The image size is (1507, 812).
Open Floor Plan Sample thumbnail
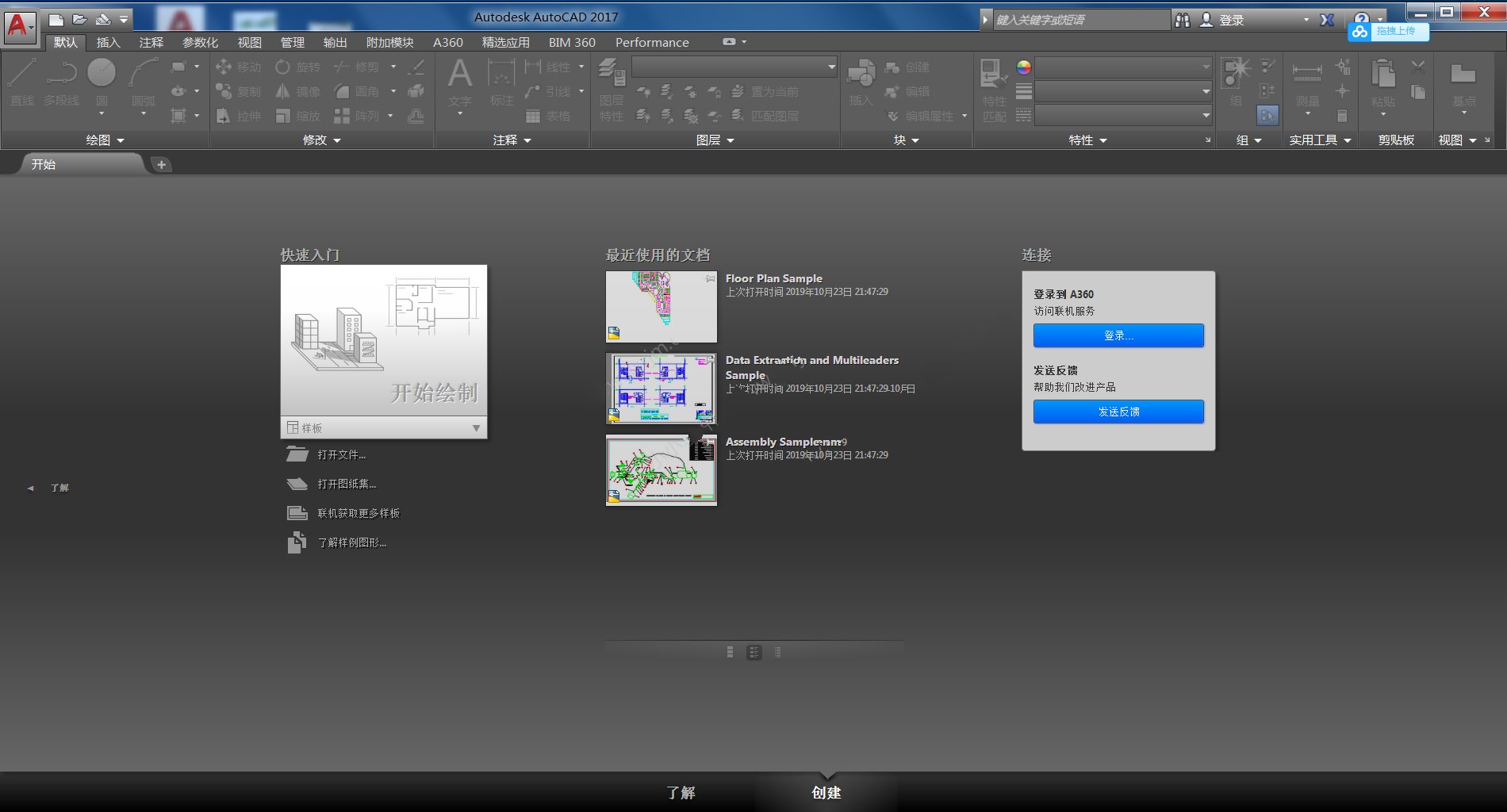(x=661, y=307)
